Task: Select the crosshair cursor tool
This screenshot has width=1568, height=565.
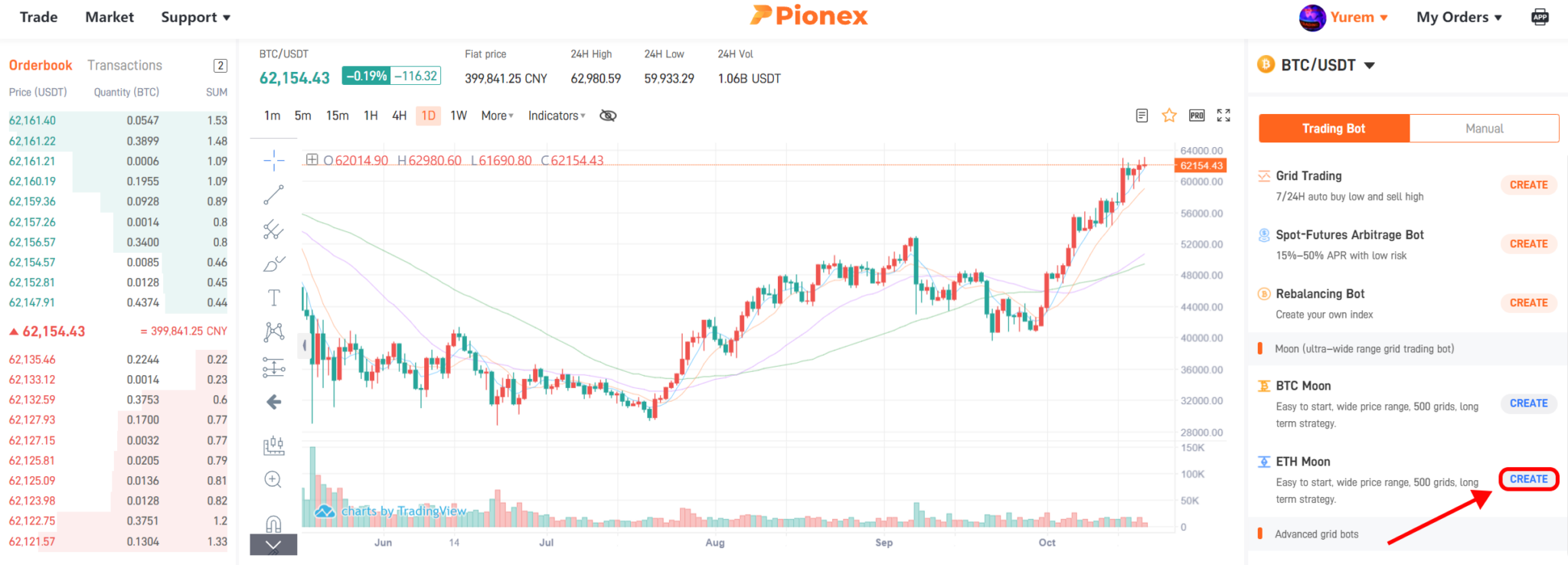Action: coord(273,161)
